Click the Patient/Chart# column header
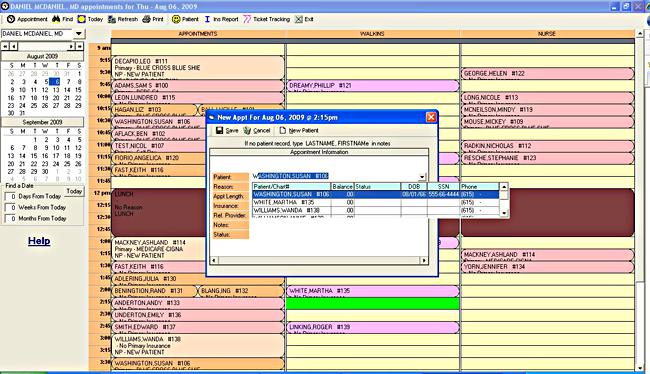Screen dimensions: 650x374 [x=291, y=187]
